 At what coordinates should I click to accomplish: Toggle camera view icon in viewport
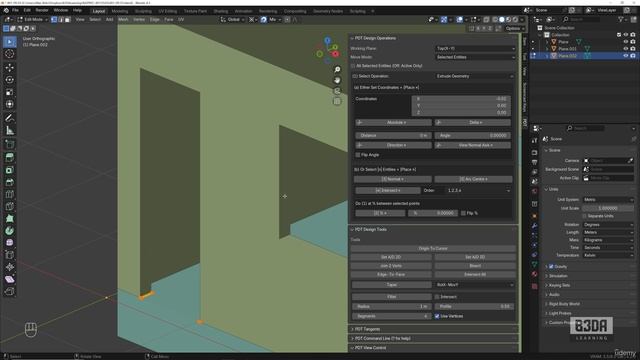[x=337, y=91]
